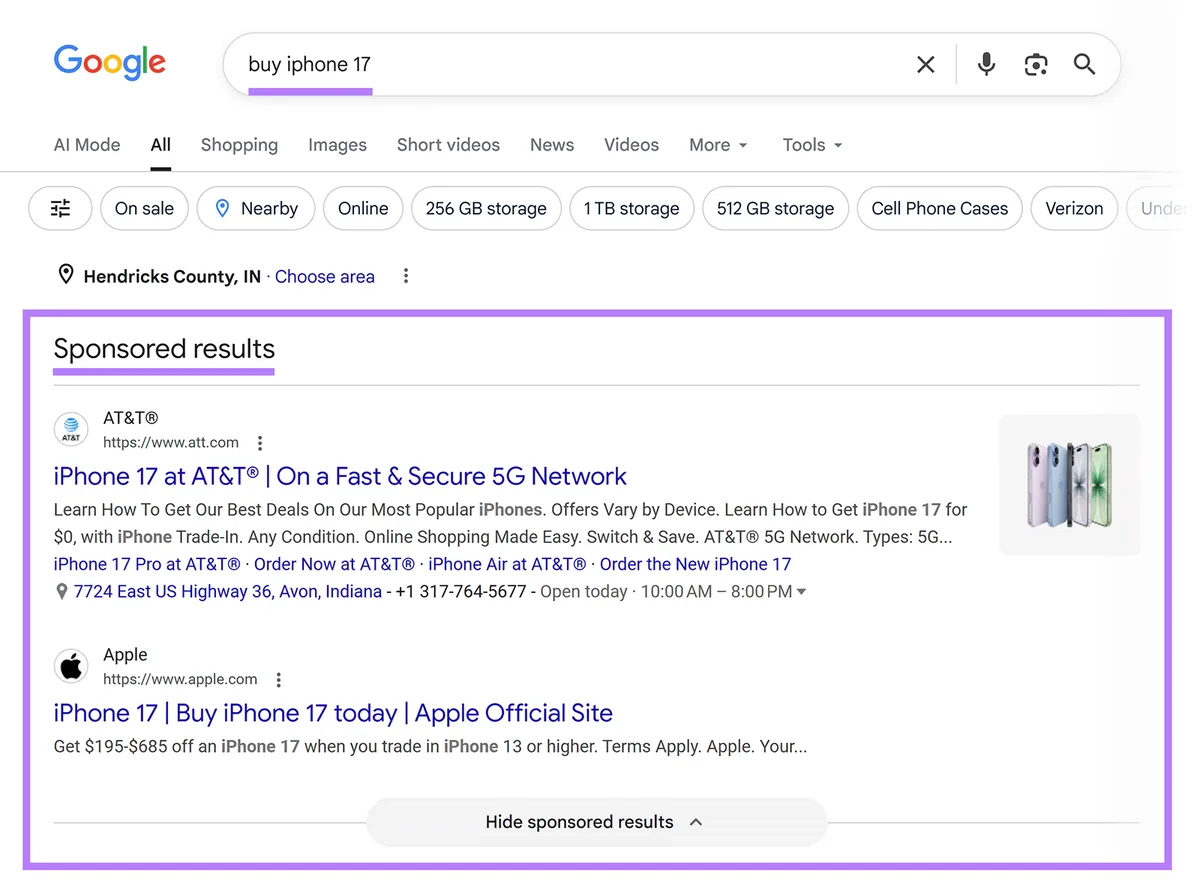1200x880 pixels.
Task: Click the Apple favicon logo
Action: point(71,666)
